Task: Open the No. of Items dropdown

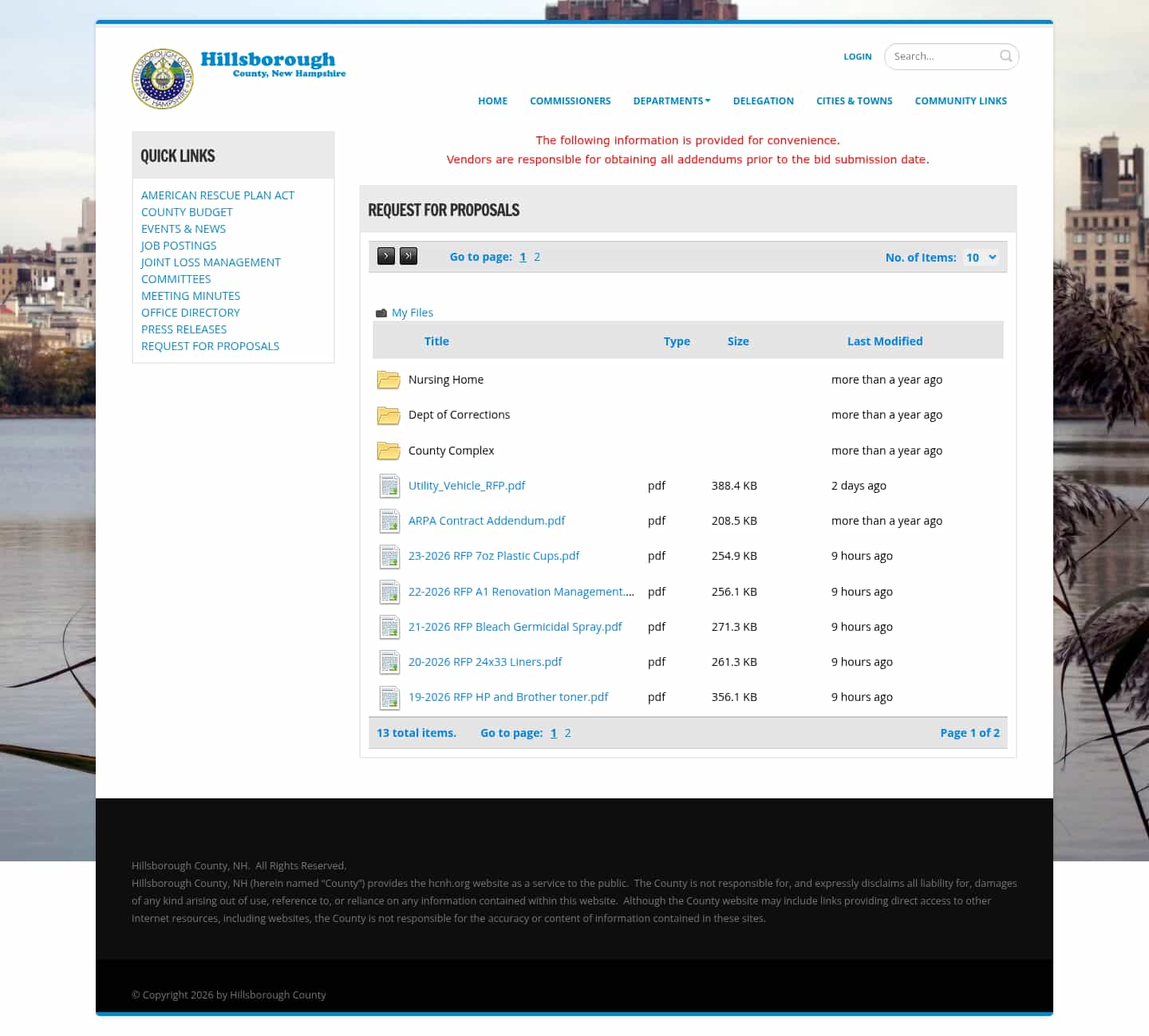Action: pyautogui.click(x=981, y=257)
